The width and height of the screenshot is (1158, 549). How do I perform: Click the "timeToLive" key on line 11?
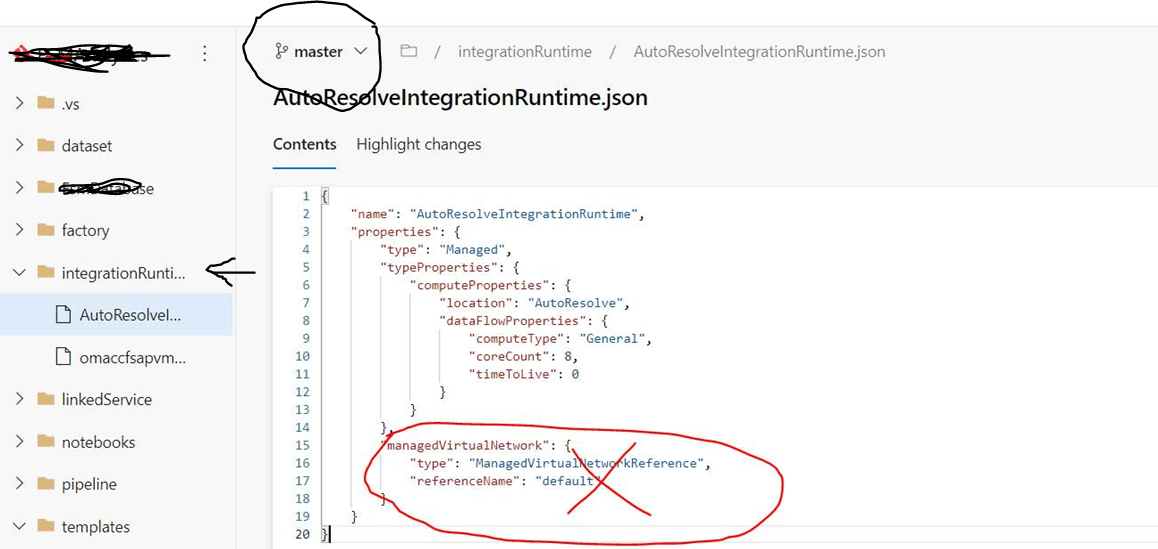(513, 374)
